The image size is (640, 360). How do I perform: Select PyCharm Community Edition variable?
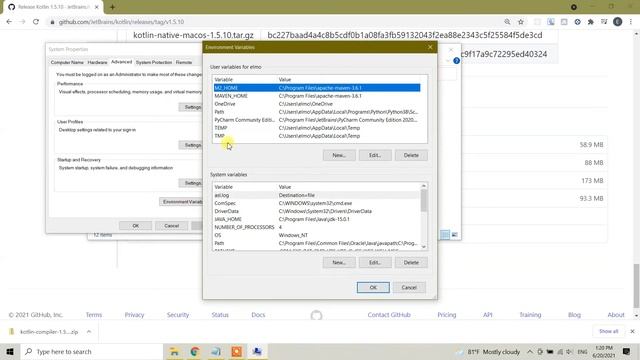coord(317,120)
